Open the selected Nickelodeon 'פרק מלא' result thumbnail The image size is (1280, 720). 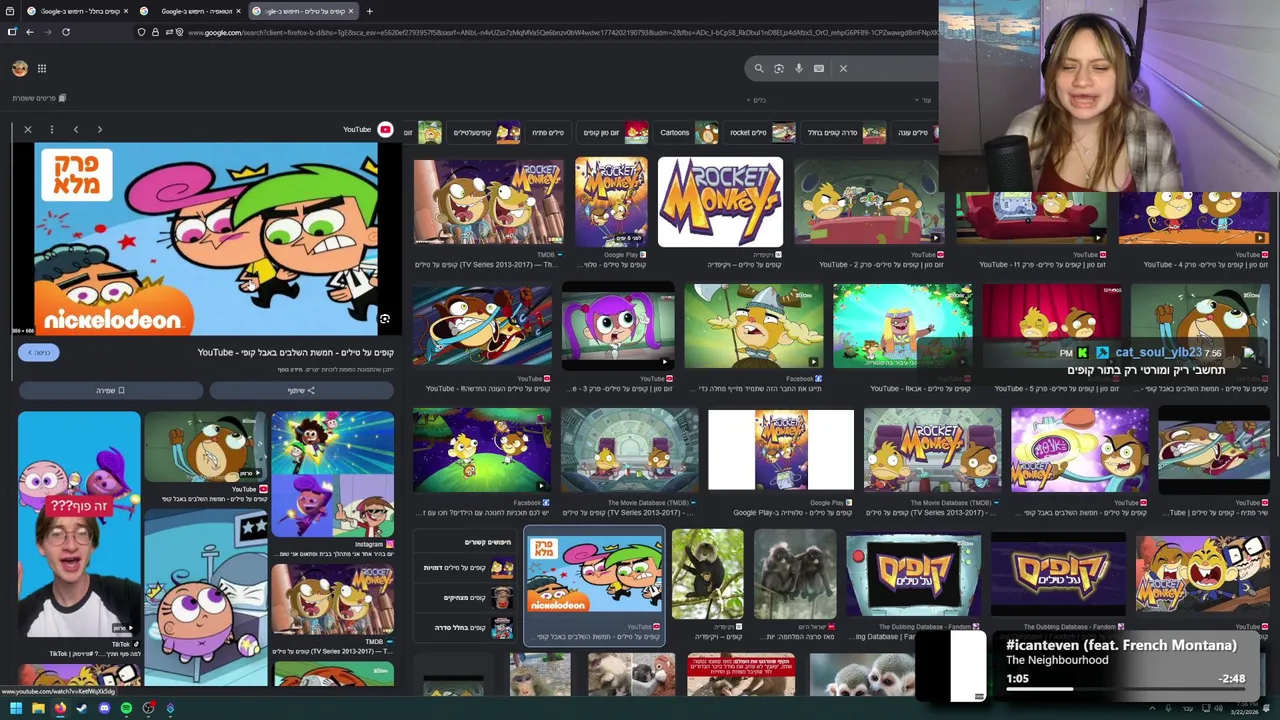(594, 574)
